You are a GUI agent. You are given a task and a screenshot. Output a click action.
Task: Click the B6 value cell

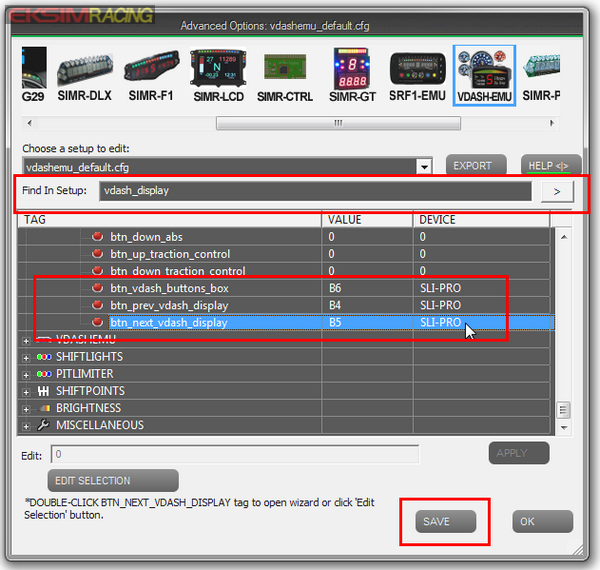(x=367, y=288)
